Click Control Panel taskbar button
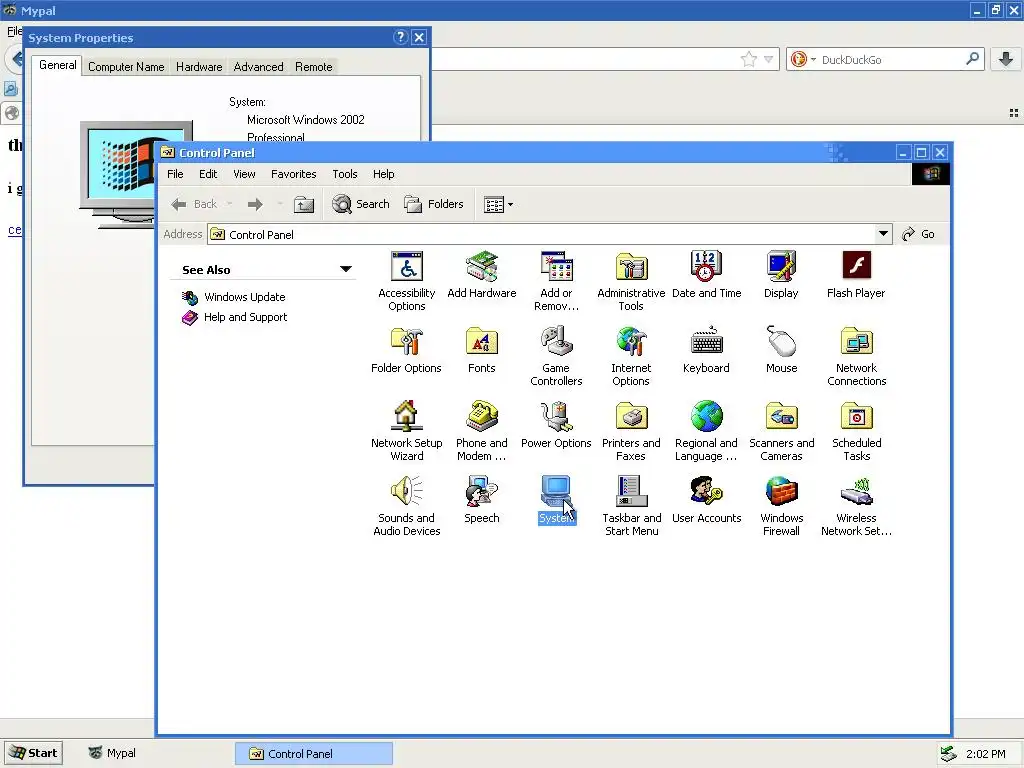 313,754
